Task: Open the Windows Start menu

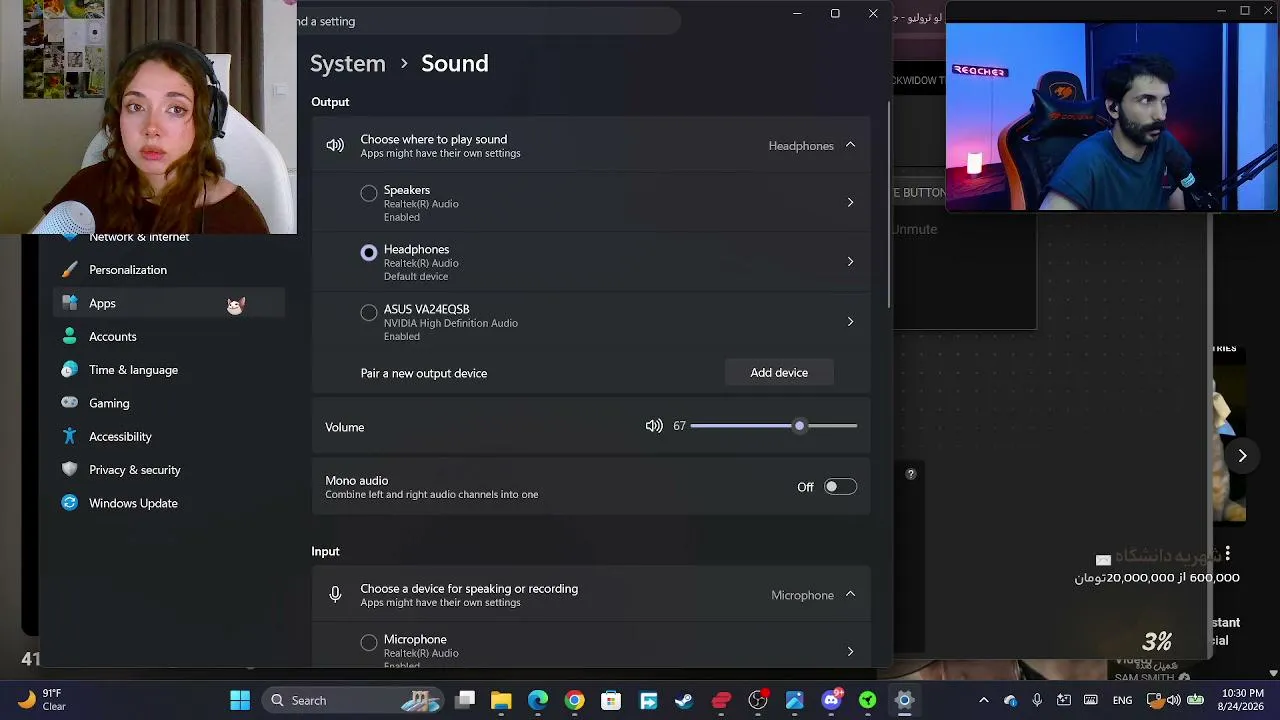Action: 240,700
